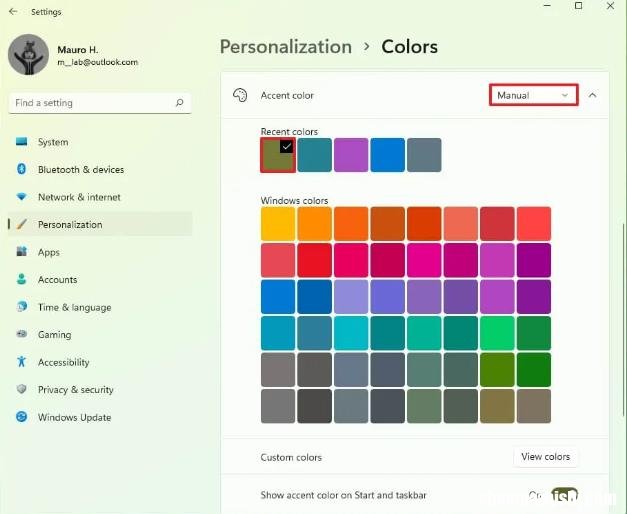The height and width of the screenshot is (514, 627).
Task: Go to Bluetooth & devices
Action: point(100,170)
